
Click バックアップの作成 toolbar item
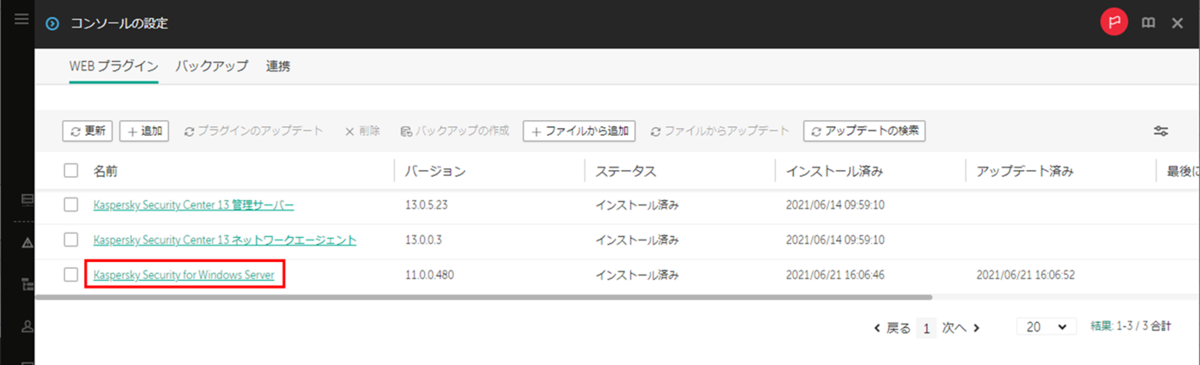[x=455, y=131]
